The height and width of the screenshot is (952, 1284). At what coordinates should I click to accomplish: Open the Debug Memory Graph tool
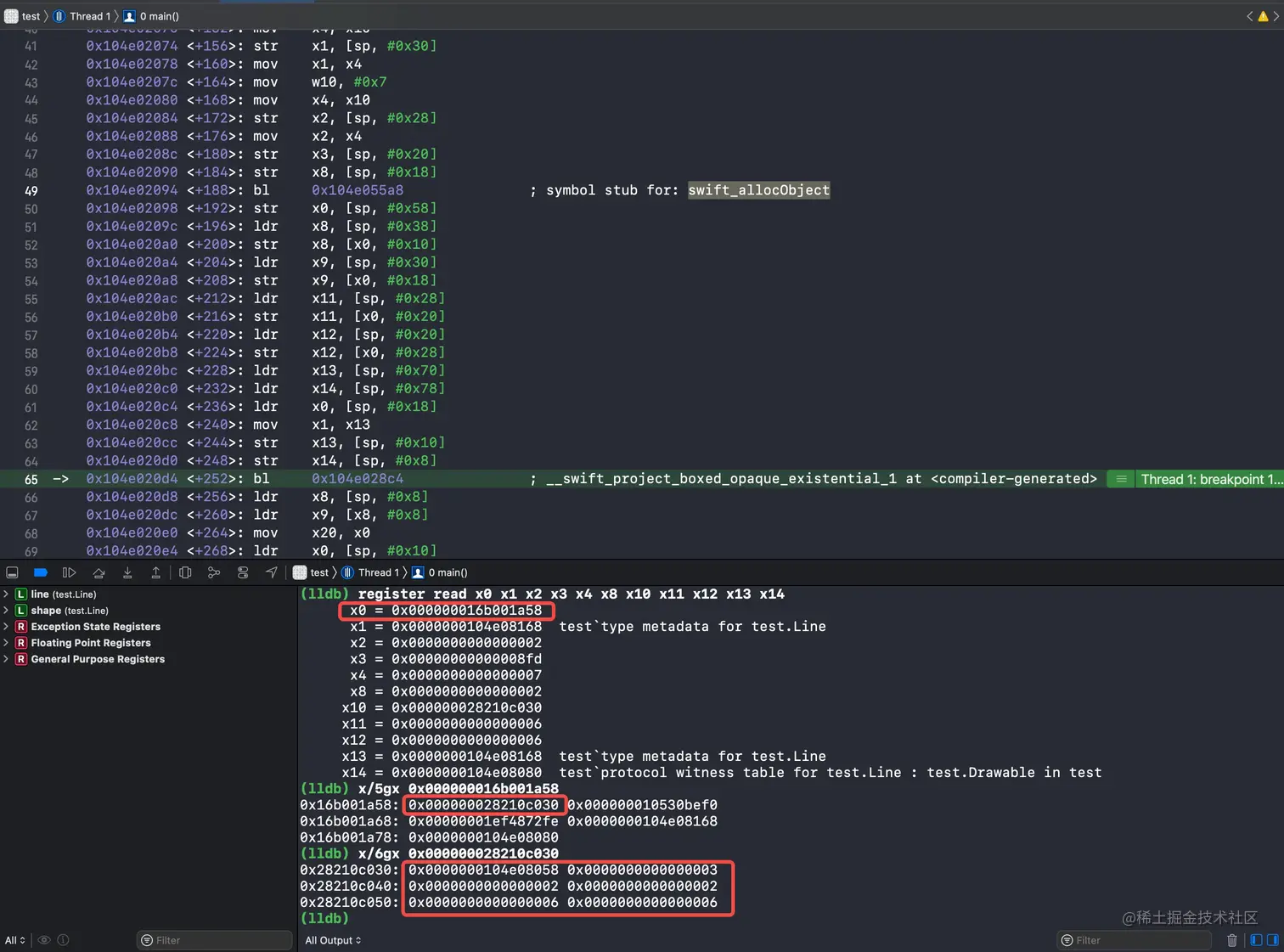214,572
